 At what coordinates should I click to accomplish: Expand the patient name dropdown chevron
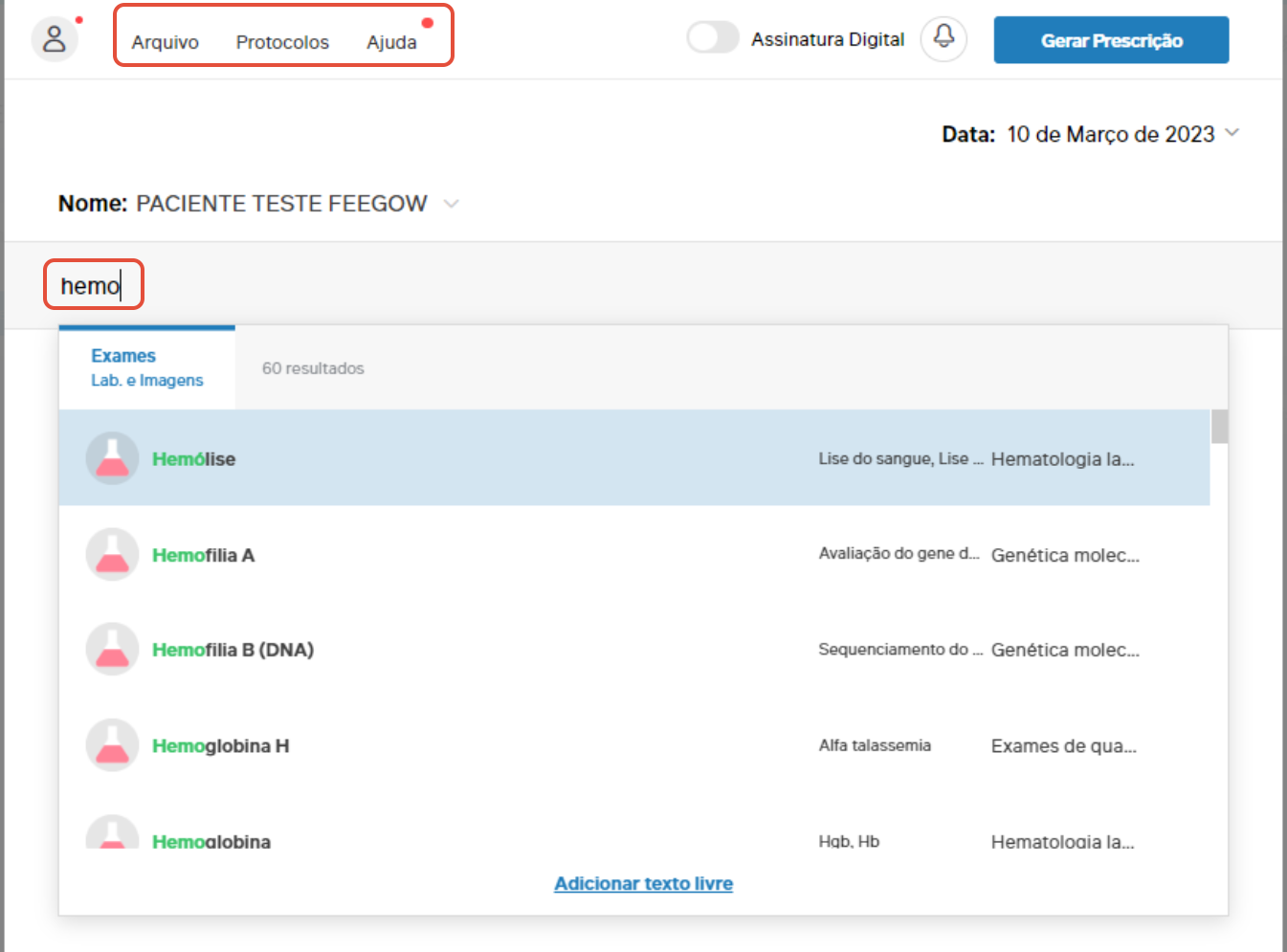tap(452, 204)
